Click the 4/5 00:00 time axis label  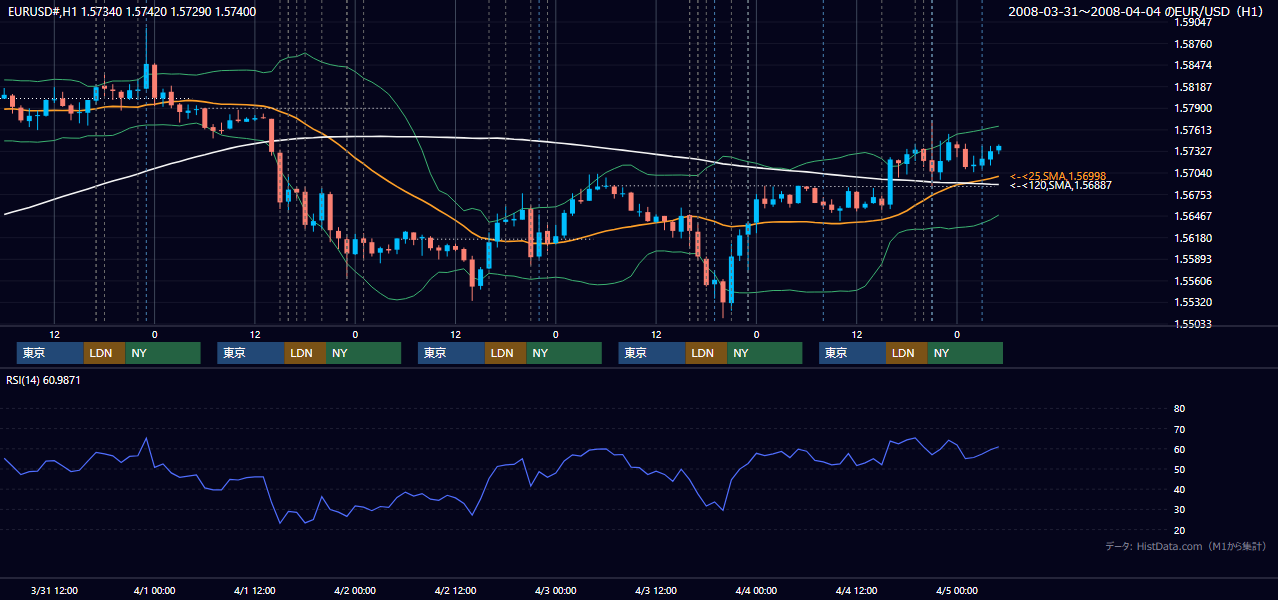[956, 591]
